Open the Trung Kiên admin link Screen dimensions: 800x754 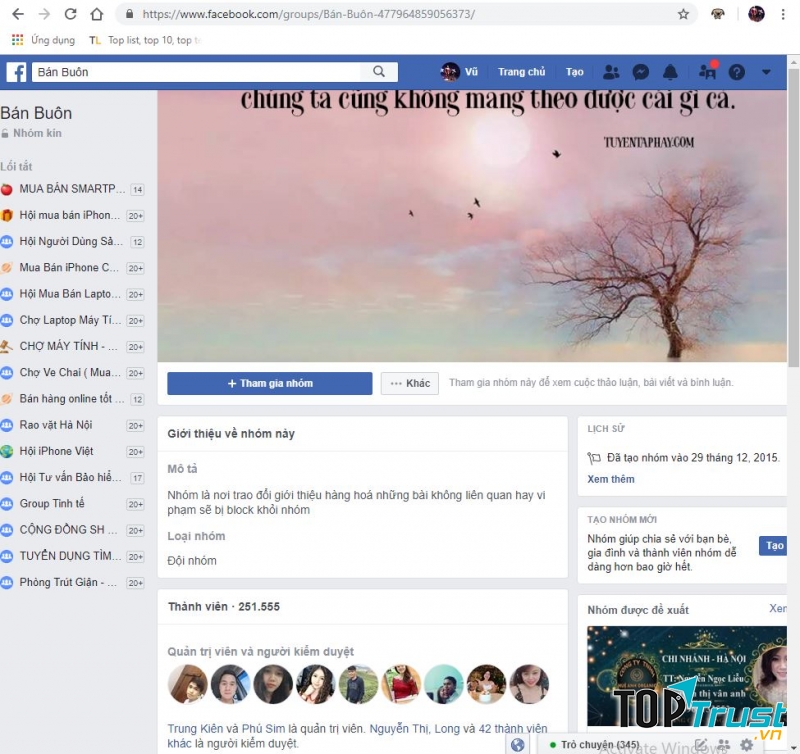point(196,729)
